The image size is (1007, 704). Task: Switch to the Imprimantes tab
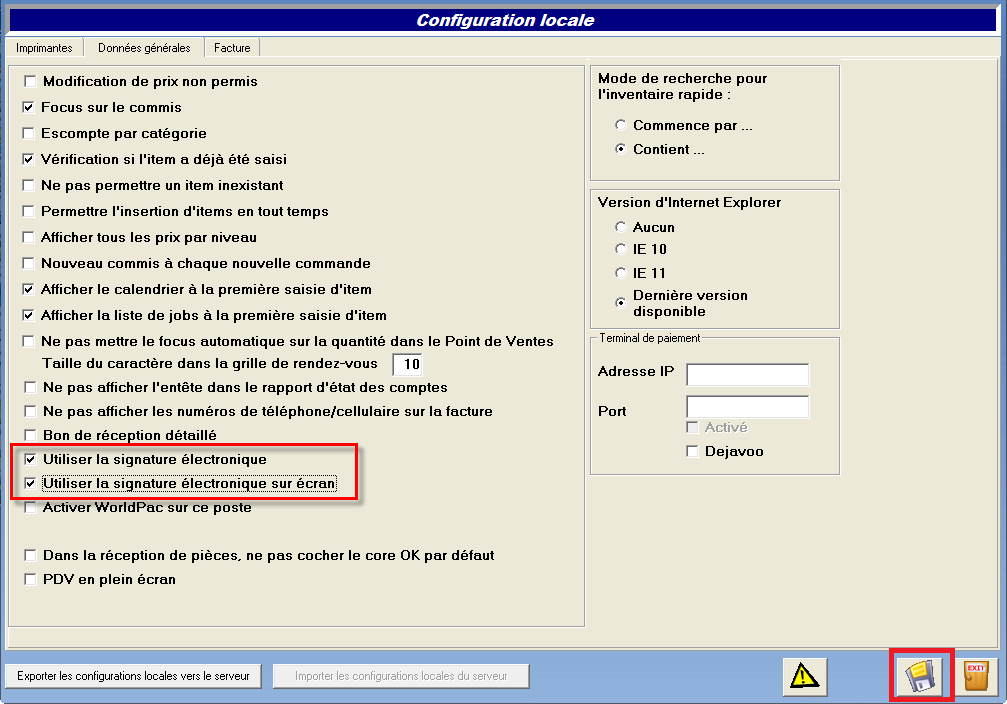[x=44, y=48]
